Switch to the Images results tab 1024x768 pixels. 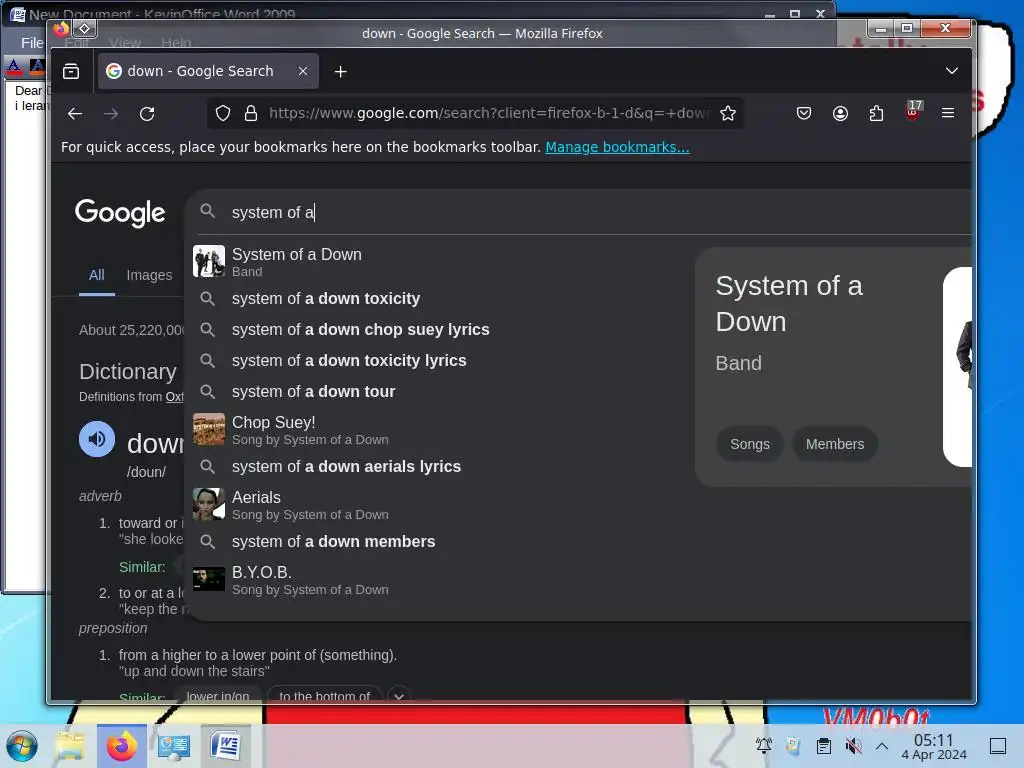tap(149, 275)
